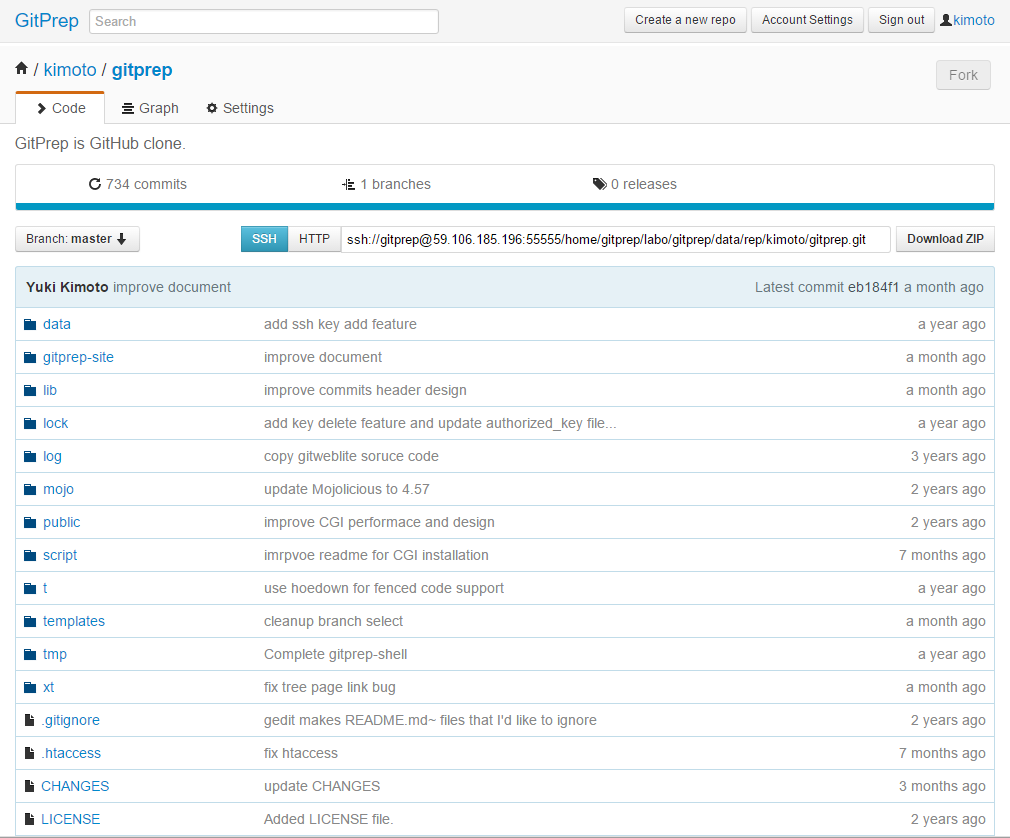Click the folder icon for data

30,324
